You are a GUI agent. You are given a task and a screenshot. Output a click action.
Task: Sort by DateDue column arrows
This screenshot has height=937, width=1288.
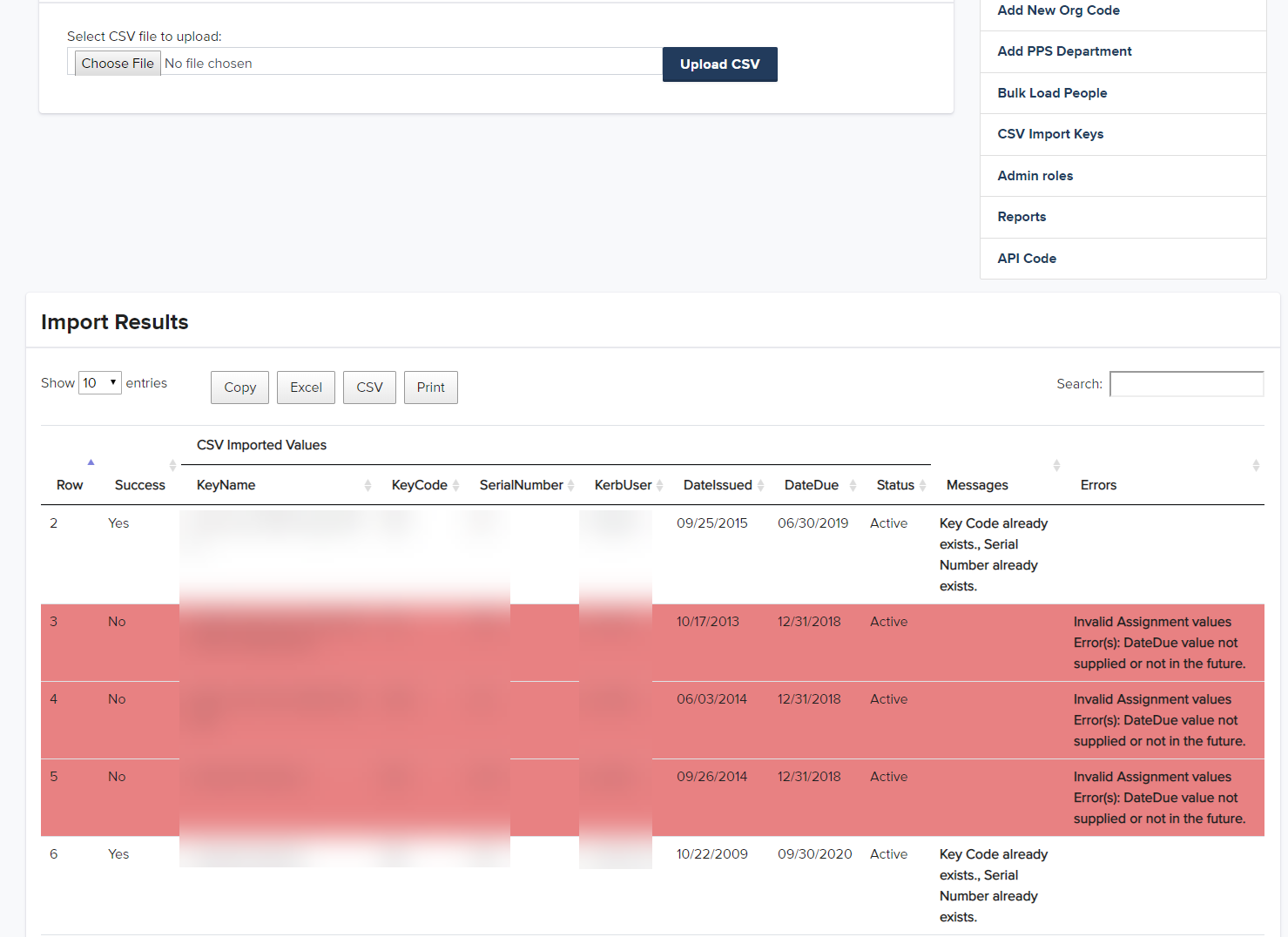(x=853, y=485)
